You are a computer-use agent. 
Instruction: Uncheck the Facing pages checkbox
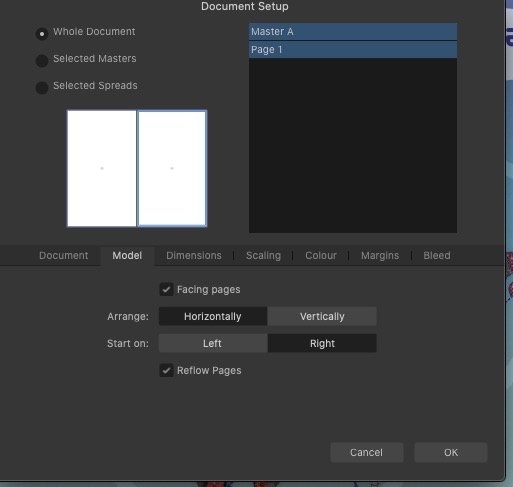(166, 289)
